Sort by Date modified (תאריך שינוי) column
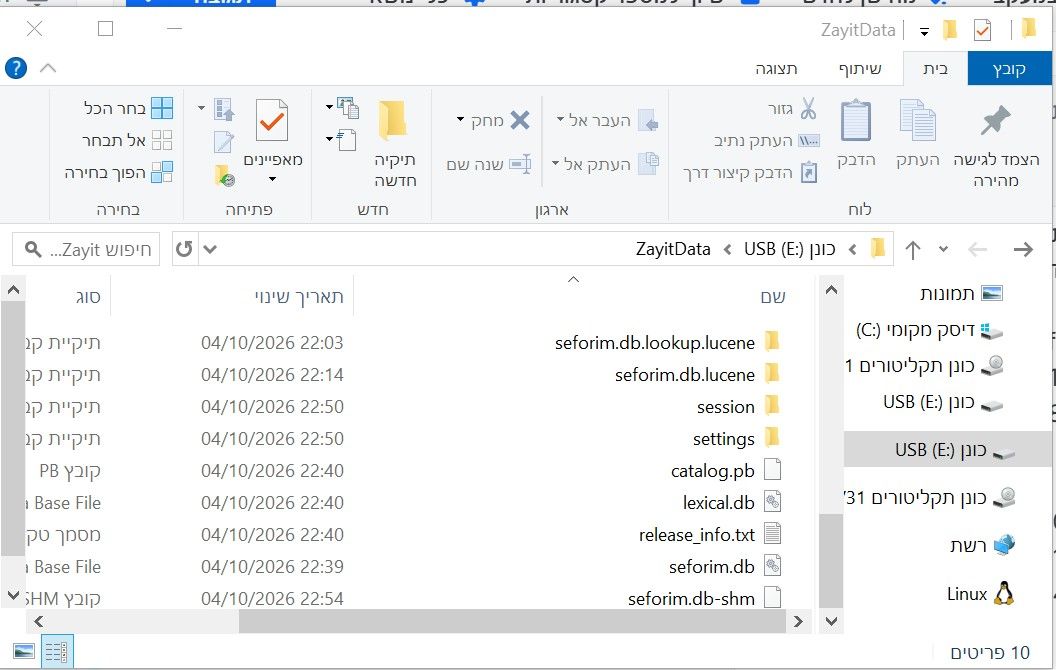Viewport: 1056px width, 670px height. [298, 297]
